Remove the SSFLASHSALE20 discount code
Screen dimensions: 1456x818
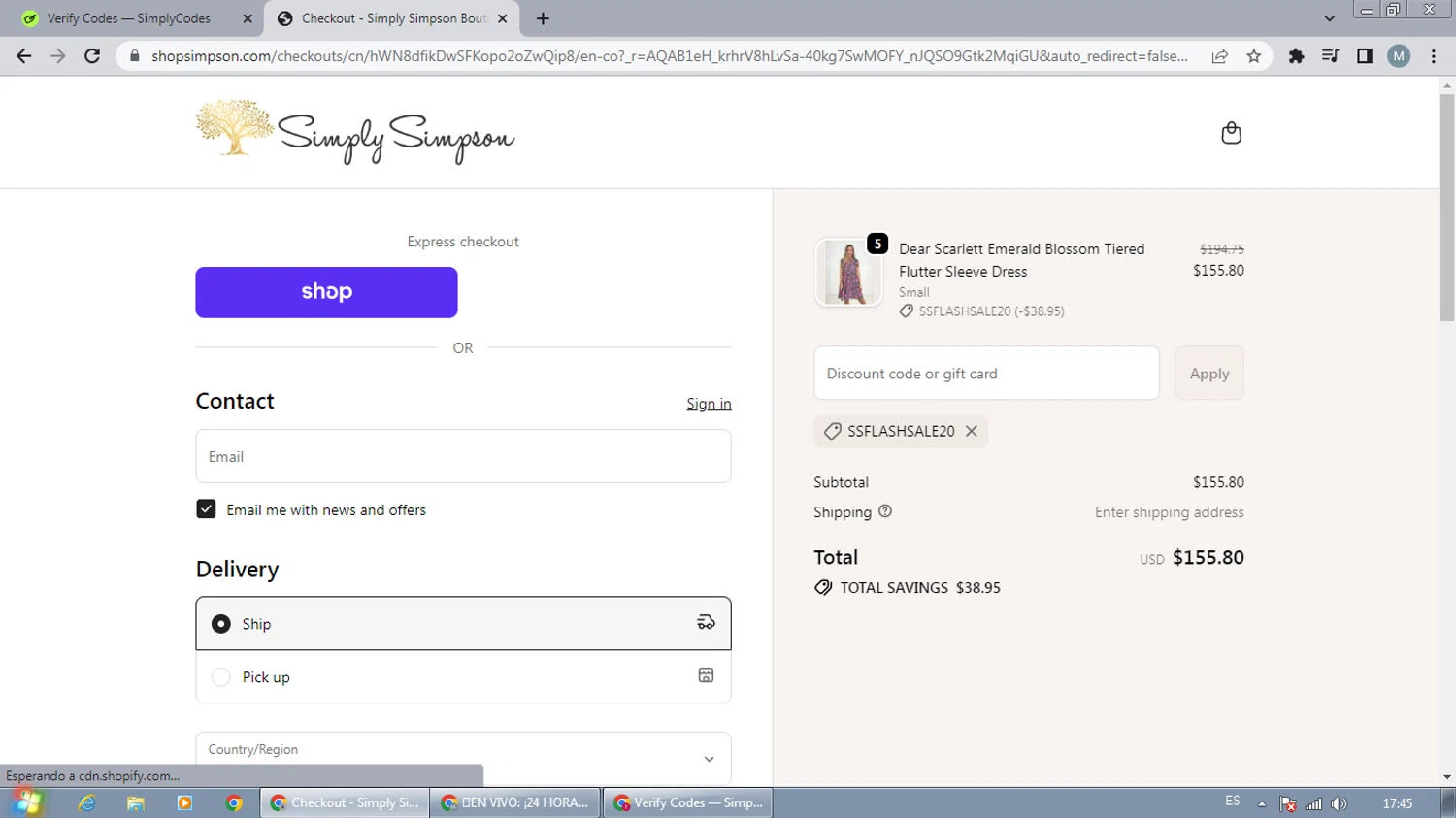coord(971,431)
